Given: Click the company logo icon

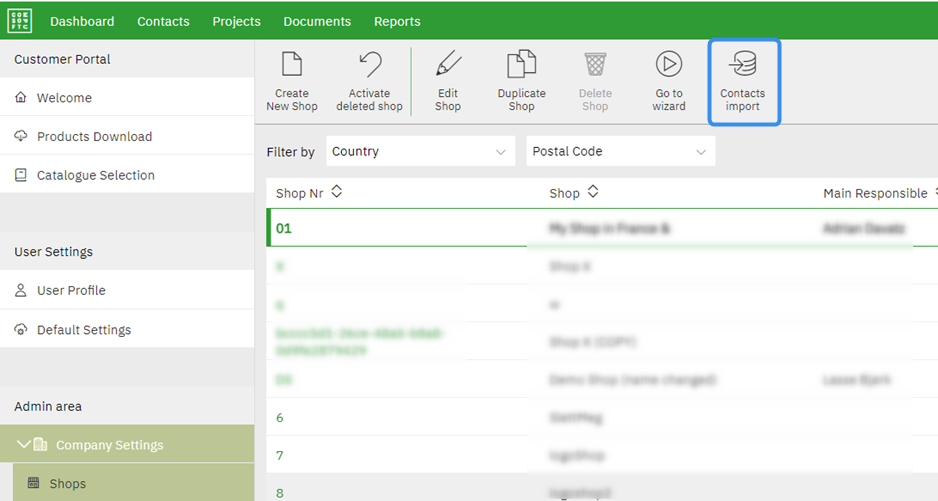Looking at the screenshot, I should [x=19, y=20].
